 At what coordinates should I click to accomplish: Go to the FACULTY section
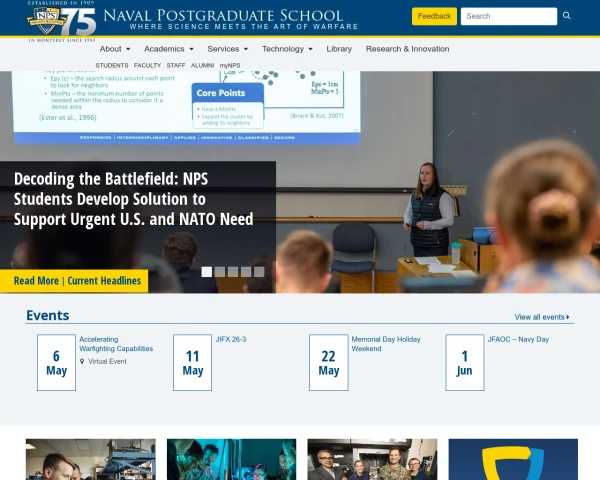(147, 65)
